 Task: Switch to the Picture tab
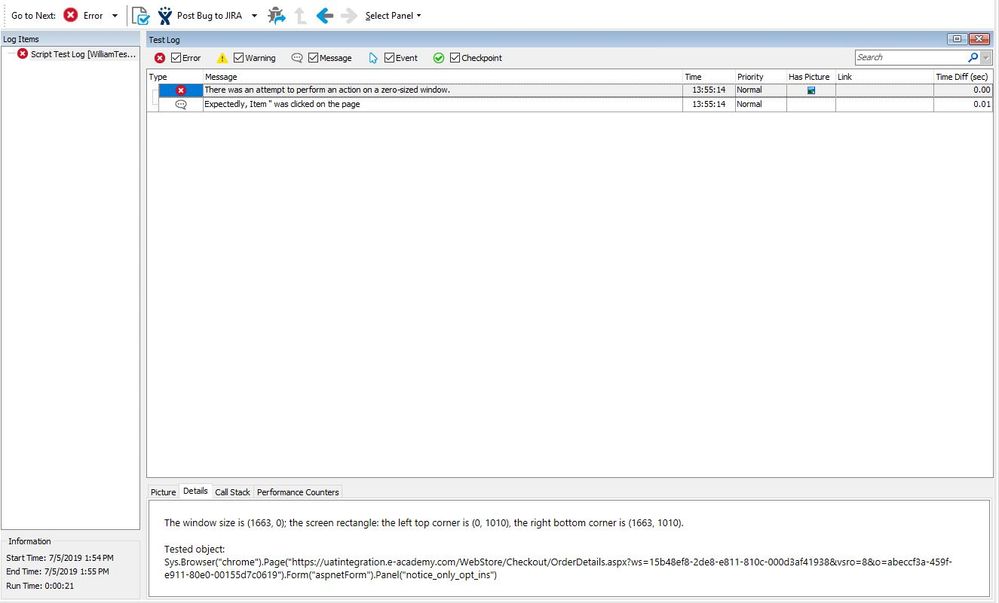(163, 492)
